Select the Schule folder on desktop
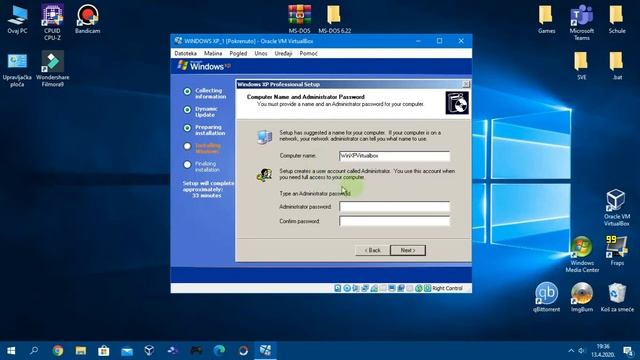The width and height of the screenshot is (640, 360). tap(617, 19)
